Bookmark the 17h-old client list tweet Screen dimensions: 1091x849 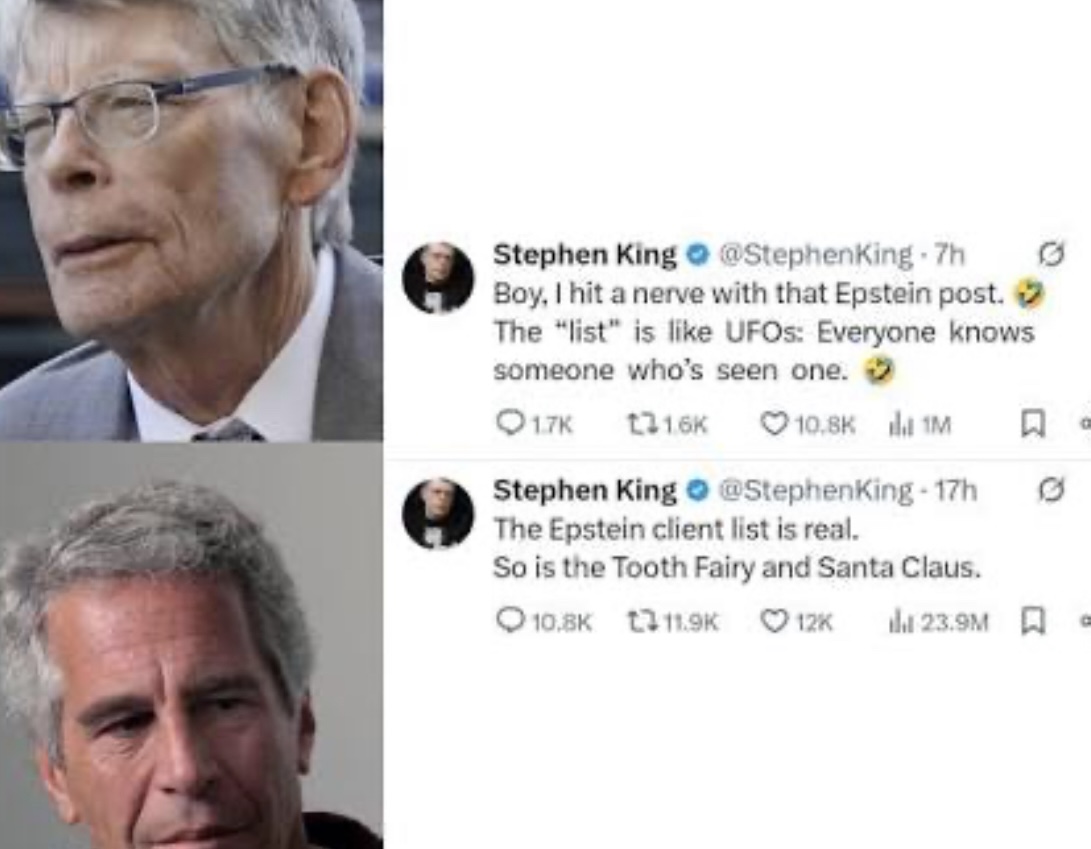click(1033, 621)
